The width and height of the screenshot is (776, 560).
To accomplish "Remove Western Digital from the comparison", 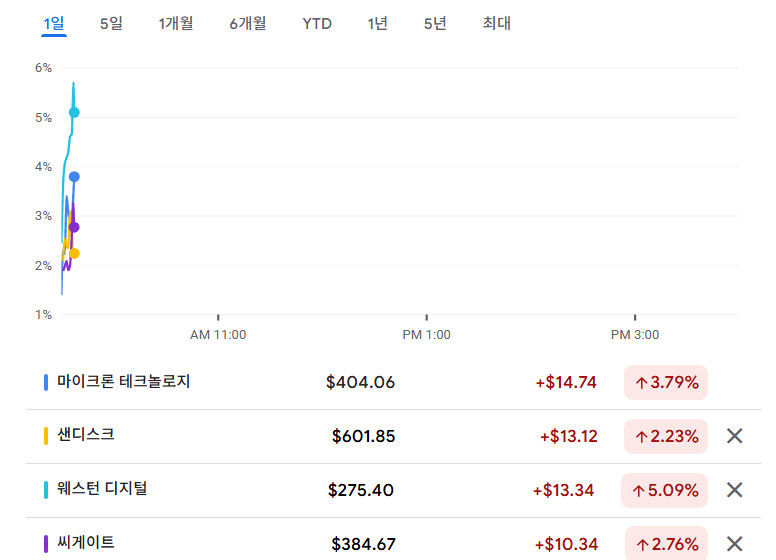I will [x=734, y=490].
